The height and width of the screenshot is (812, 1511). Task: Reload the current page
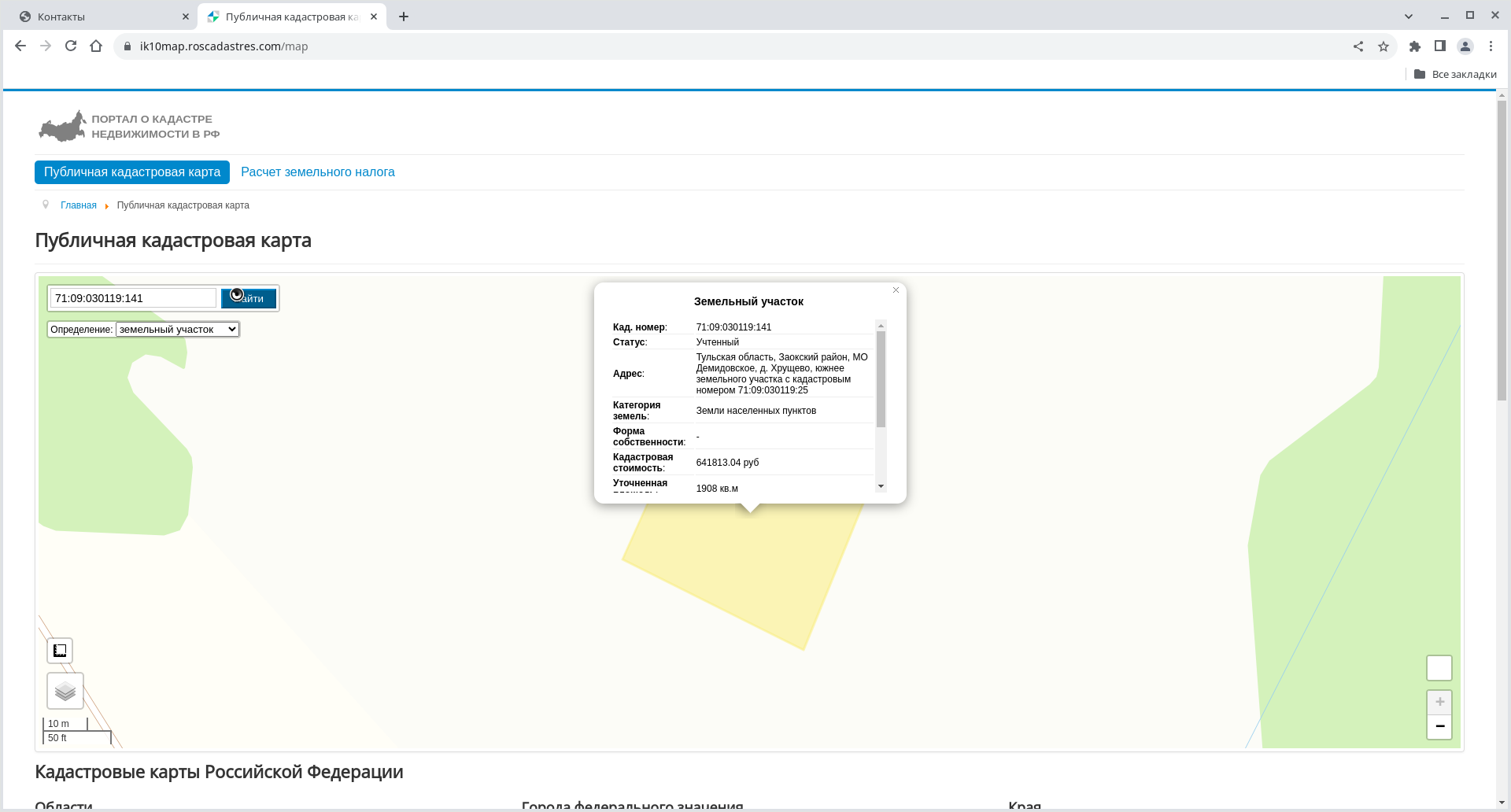(71, 46)
